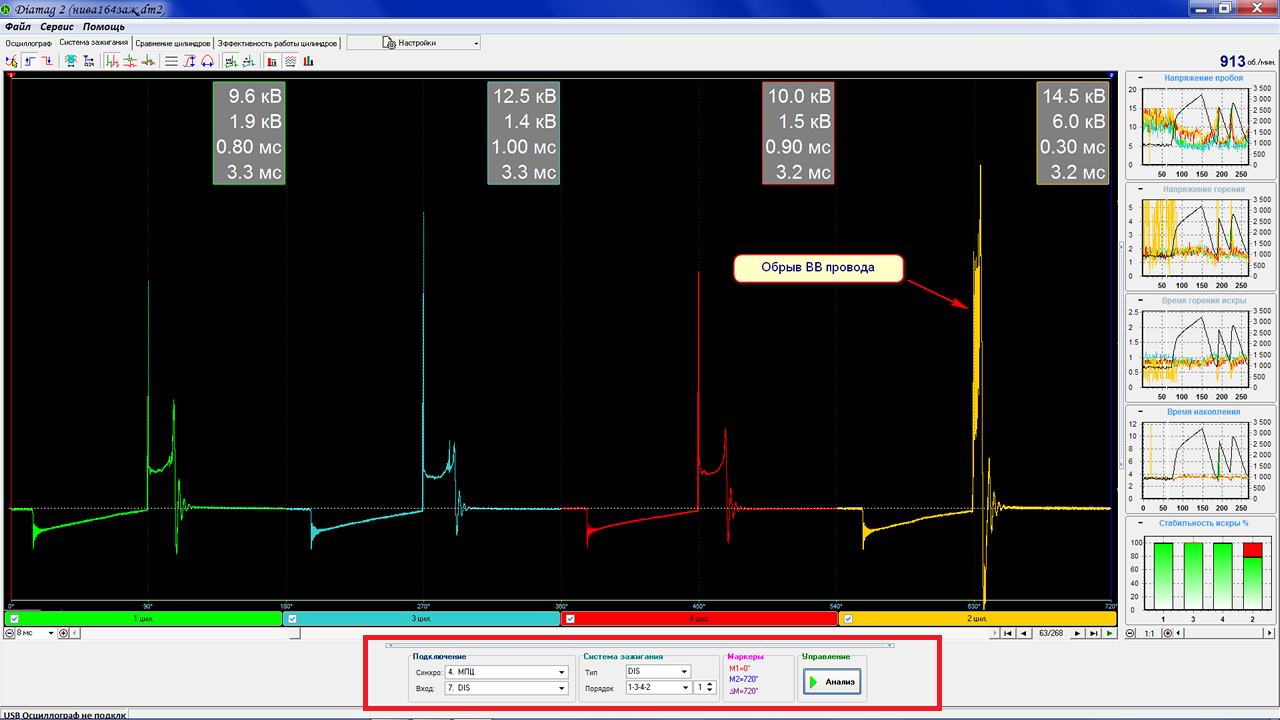The height and width of the screenshot is (720, 1280).
Task: Select the red 4 цил. segment bar
Action: click(x=699, y=619)
